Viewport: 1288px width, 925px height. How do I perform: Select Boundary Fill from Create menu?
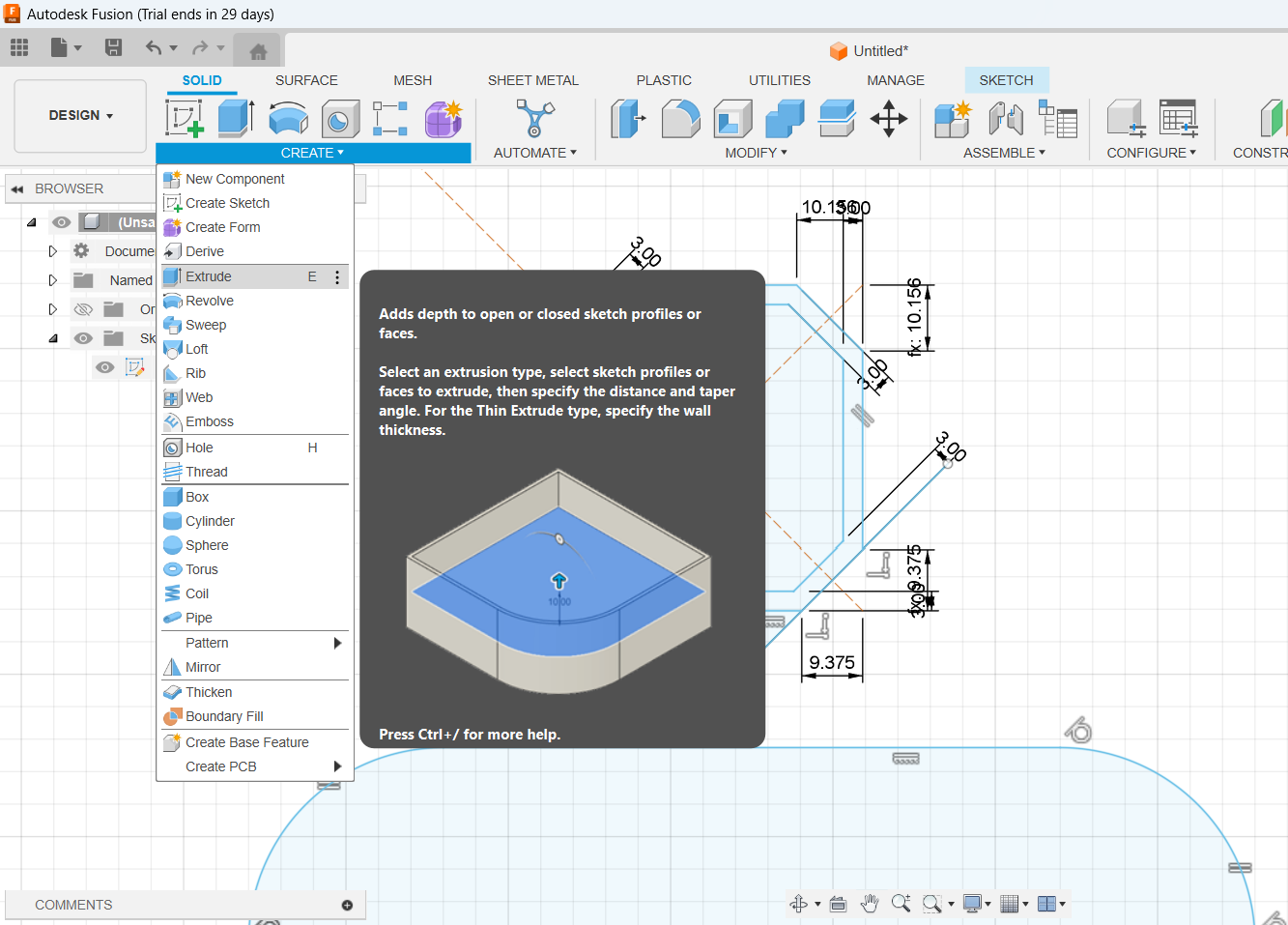255,716
